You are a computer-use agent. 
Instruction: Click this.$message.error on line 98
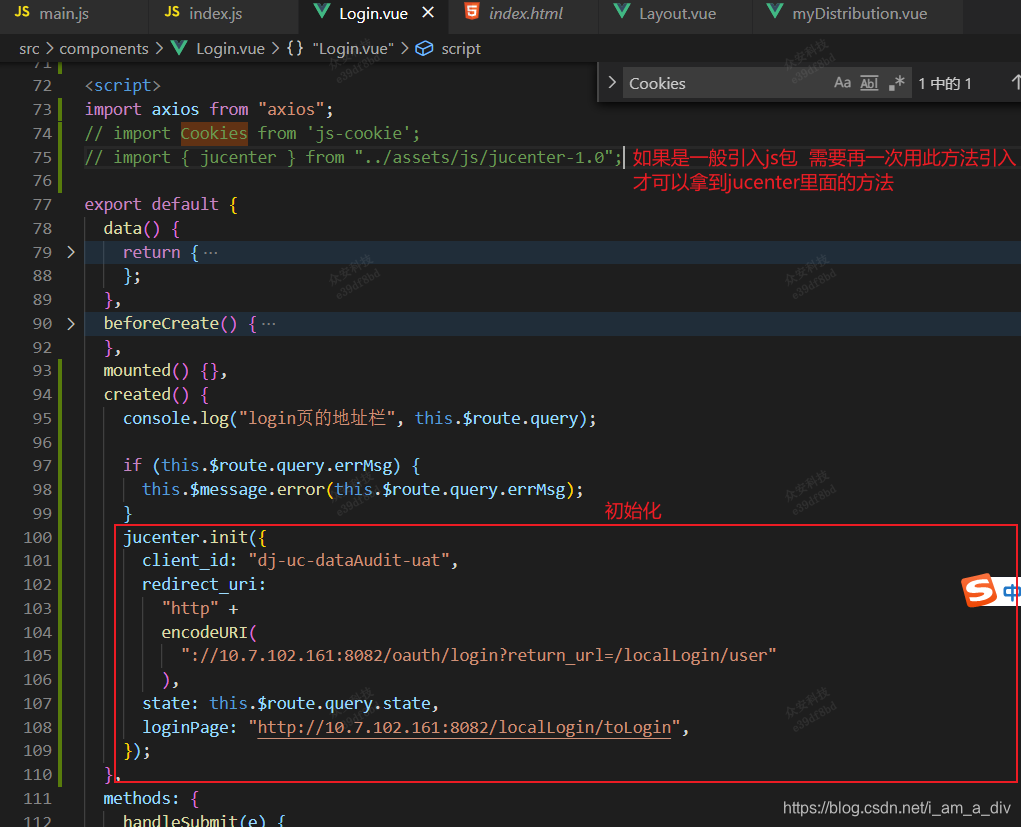pos(233,490)
